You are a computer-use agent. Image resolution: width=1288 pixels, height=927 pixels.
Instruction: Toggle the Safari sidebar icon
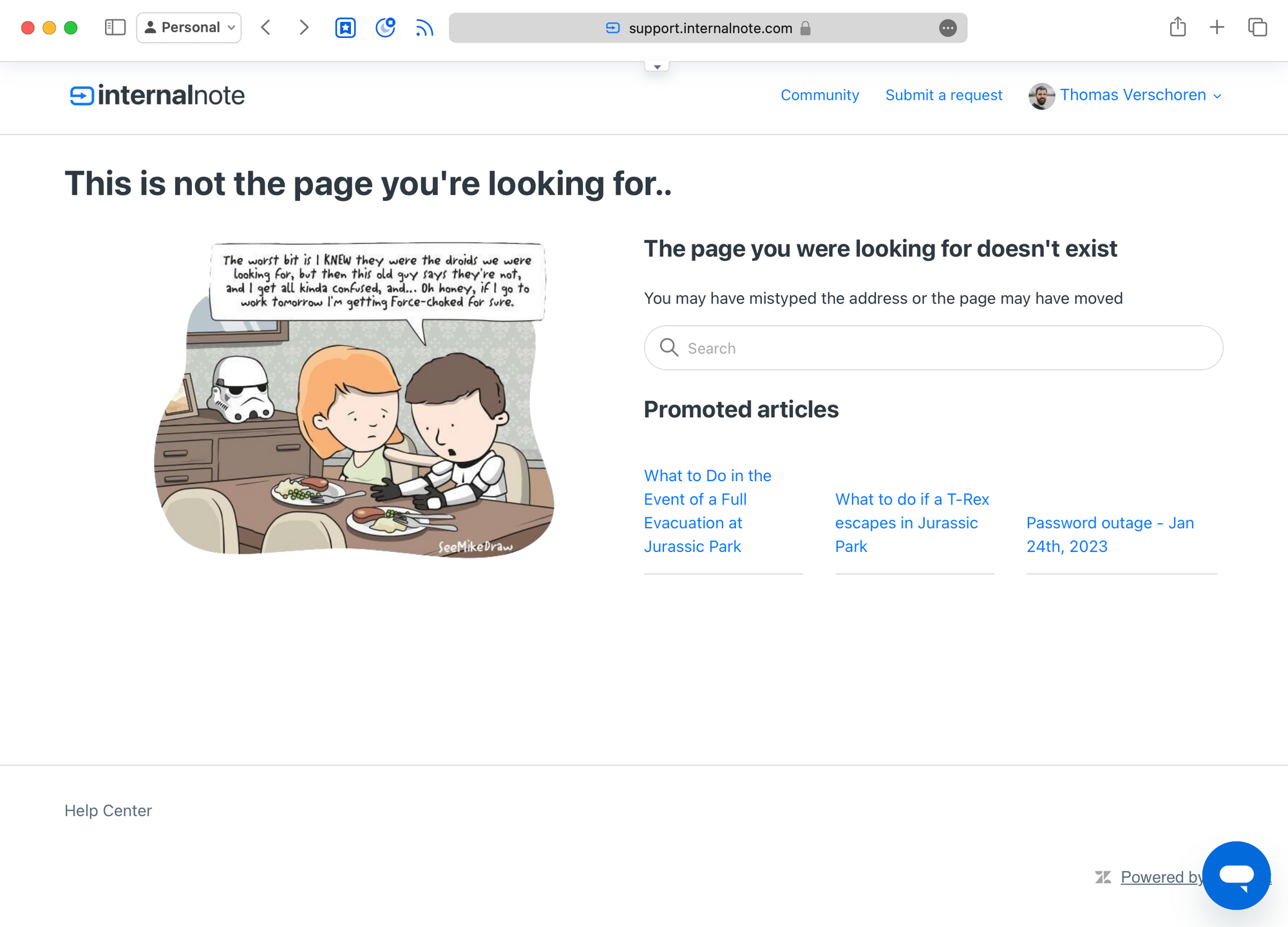pyautogui.click(x=115, y=27)
